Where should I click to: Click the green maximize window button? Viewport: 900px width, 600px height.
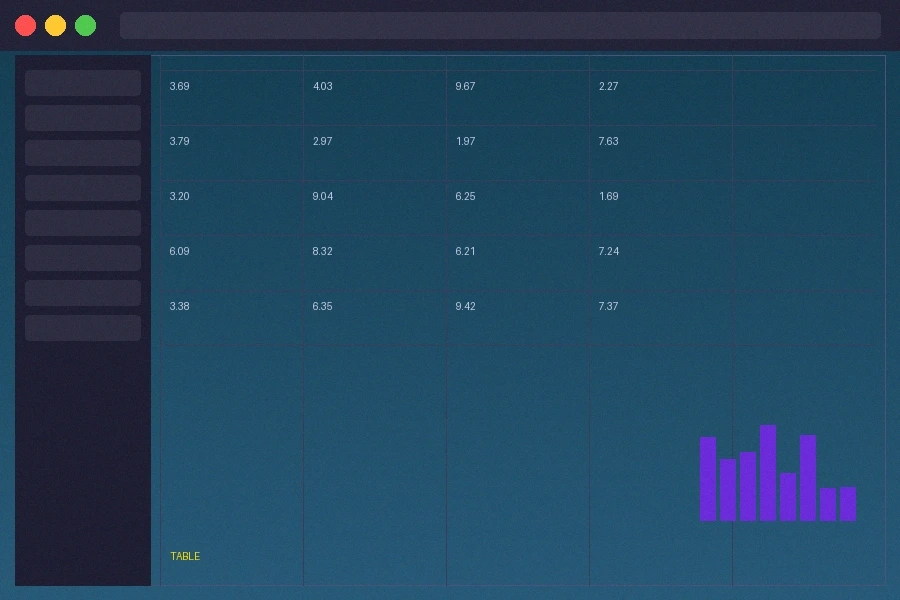86,25
